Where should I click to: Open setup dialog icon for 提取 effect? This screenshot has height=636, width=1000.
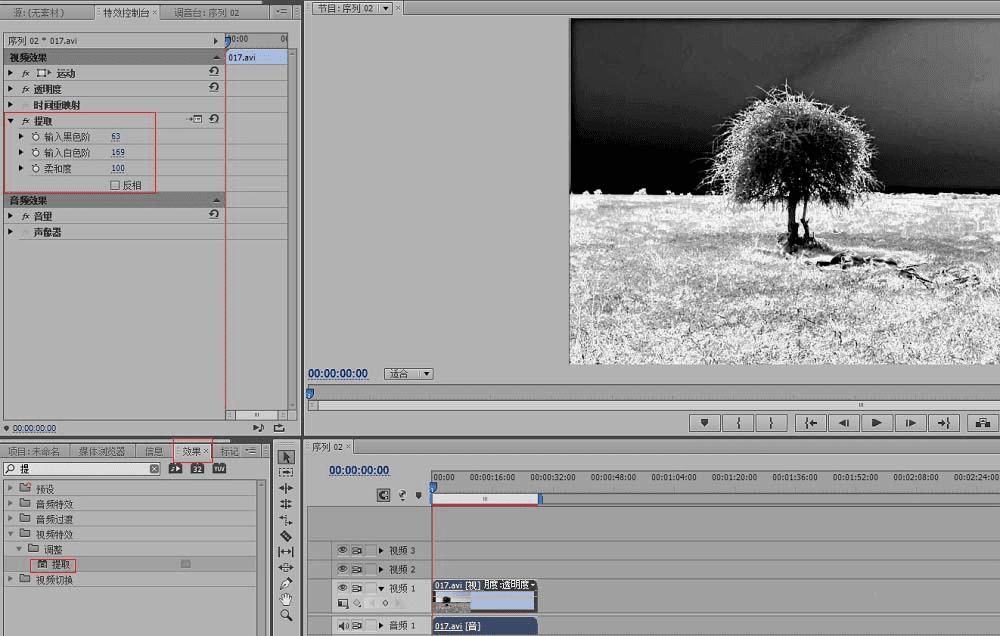click(x=196, y=120)
